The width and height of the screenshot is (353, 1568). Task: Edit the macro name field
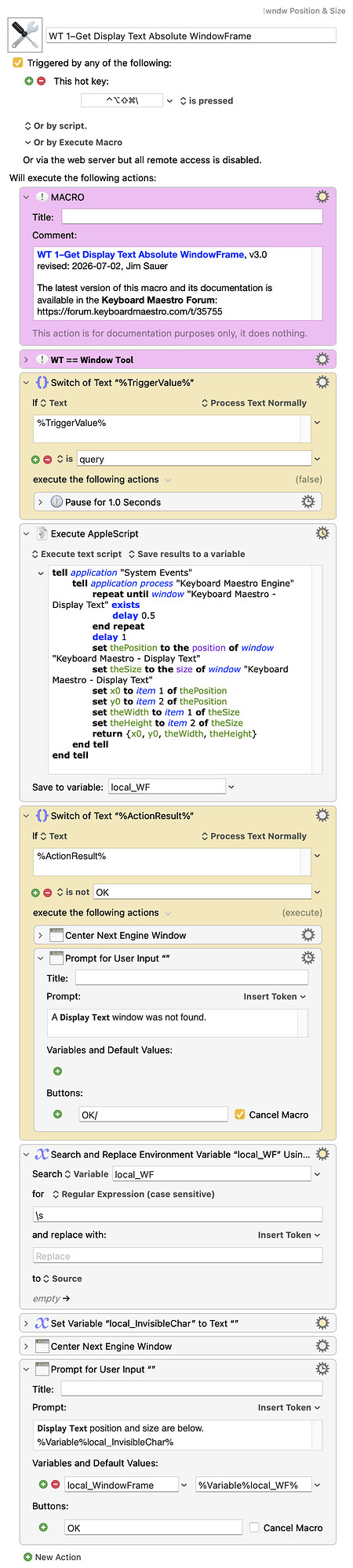191,35
